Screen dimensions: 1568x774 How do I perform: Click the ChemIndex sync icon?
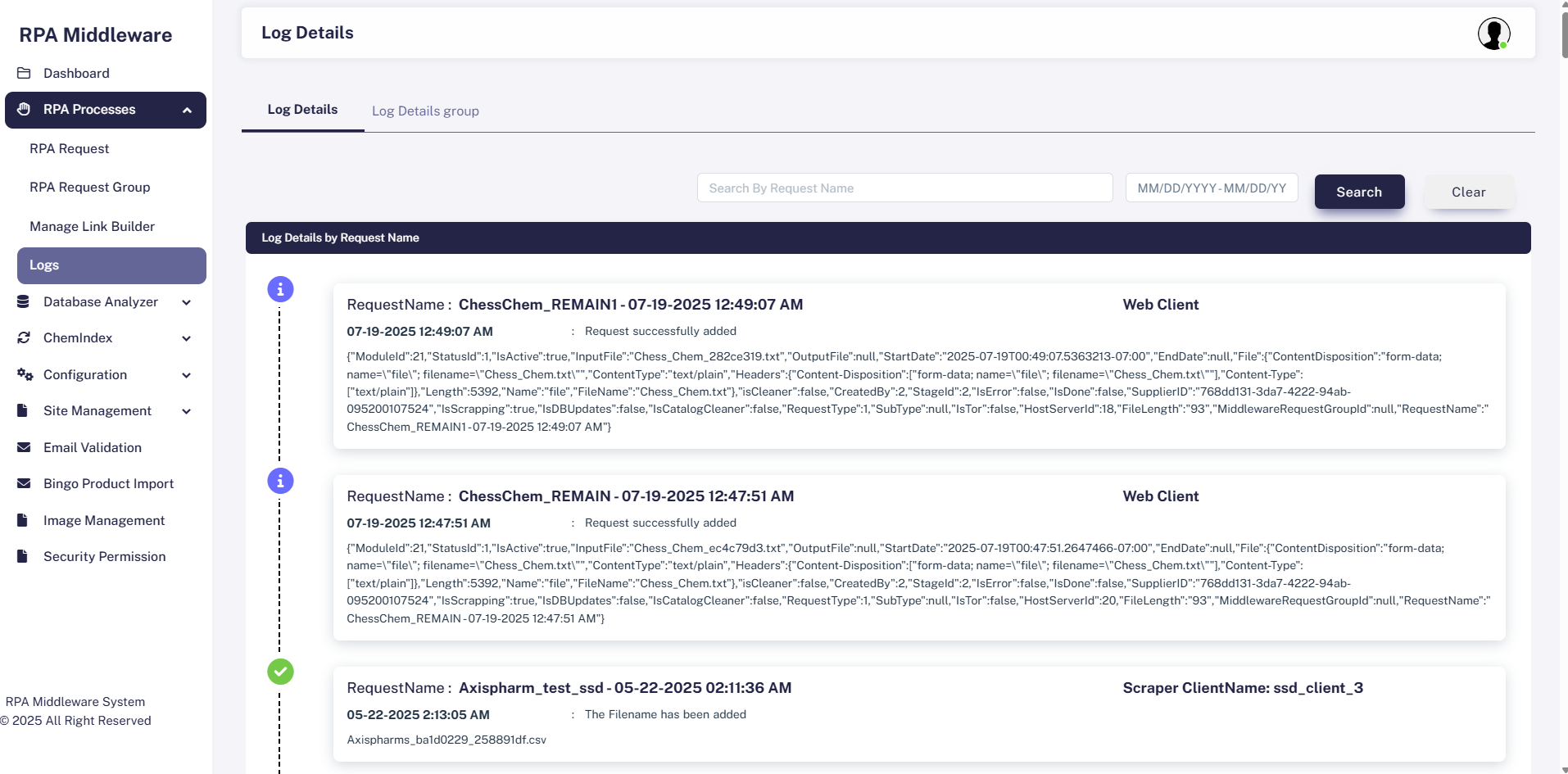(x=24, y=338)
